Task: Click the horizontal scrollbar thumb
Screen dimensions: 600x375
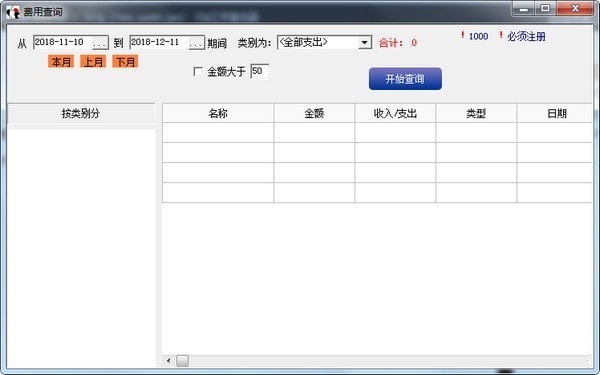Action: pos(183,360)
